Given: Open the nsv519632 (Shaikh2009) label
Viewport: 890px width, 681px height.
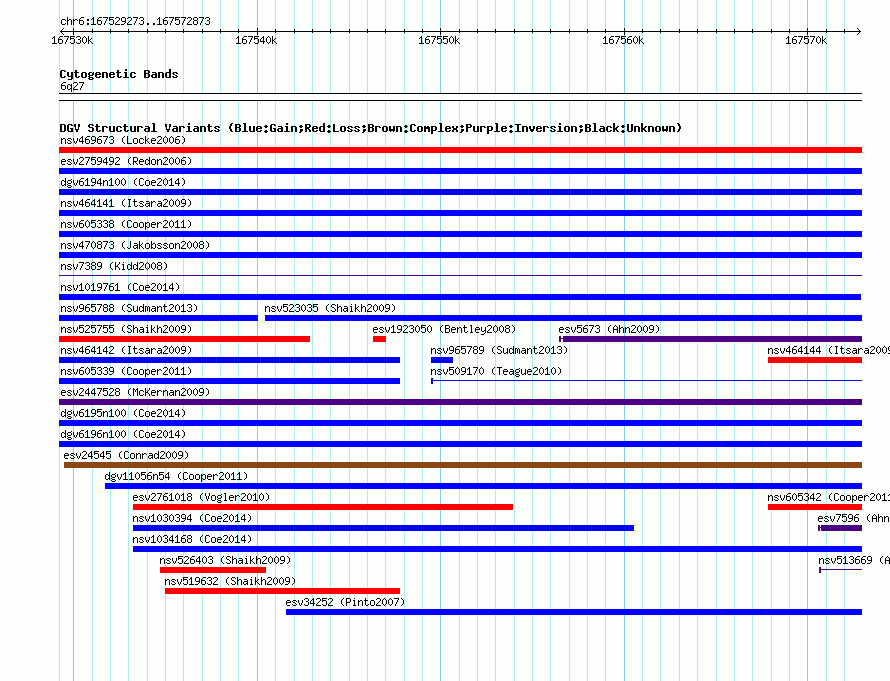Looking at the screenshot, I should [x=230, y=581].
